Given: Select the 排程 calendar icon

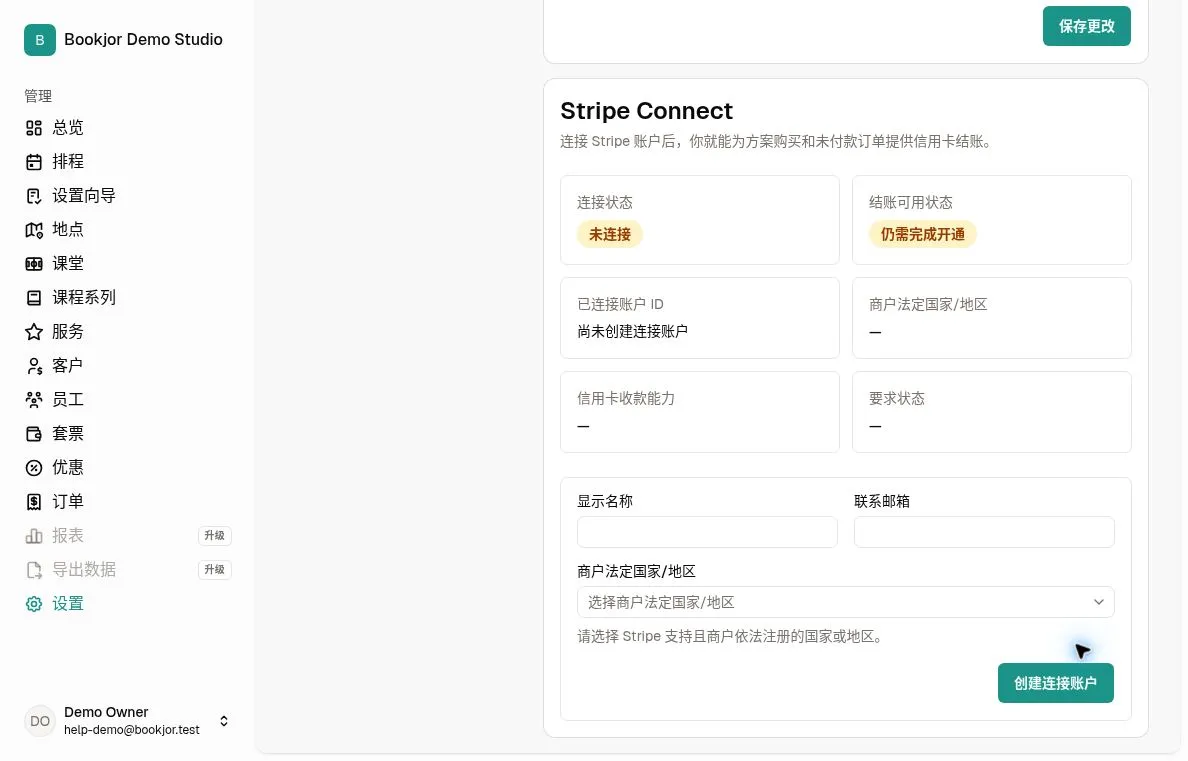Looking at the screenshot, I should [x=34, y=162].
